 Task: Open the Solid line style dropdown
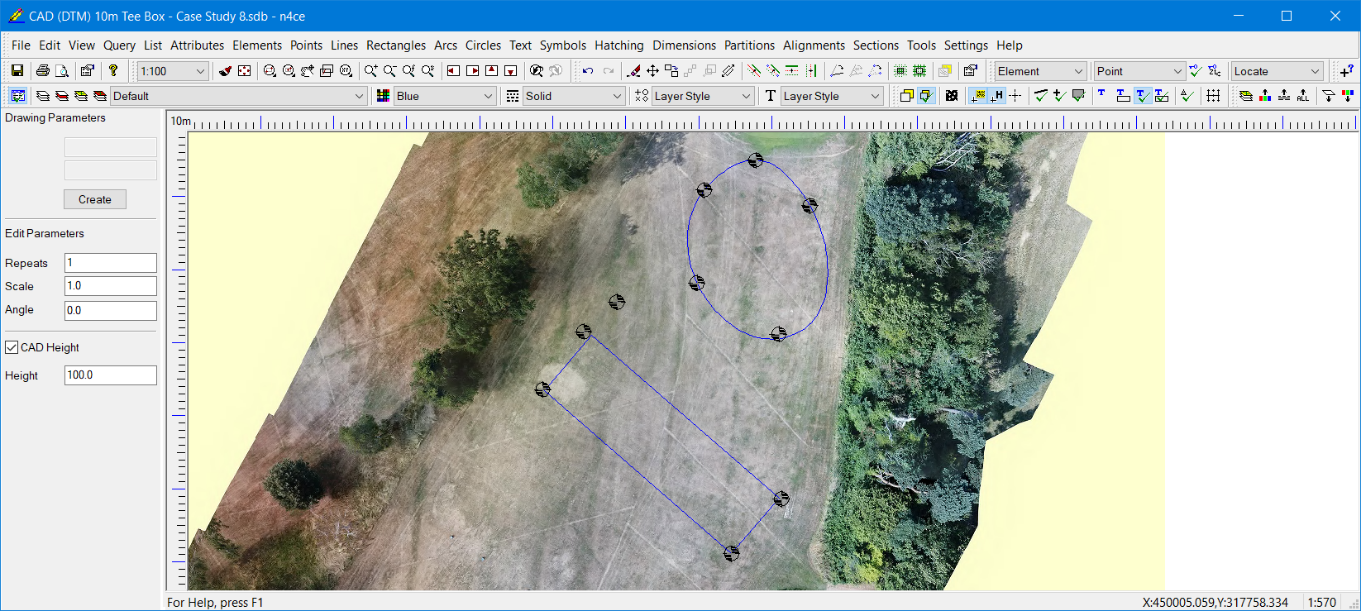pyautogui.click(x=574, y=96)
